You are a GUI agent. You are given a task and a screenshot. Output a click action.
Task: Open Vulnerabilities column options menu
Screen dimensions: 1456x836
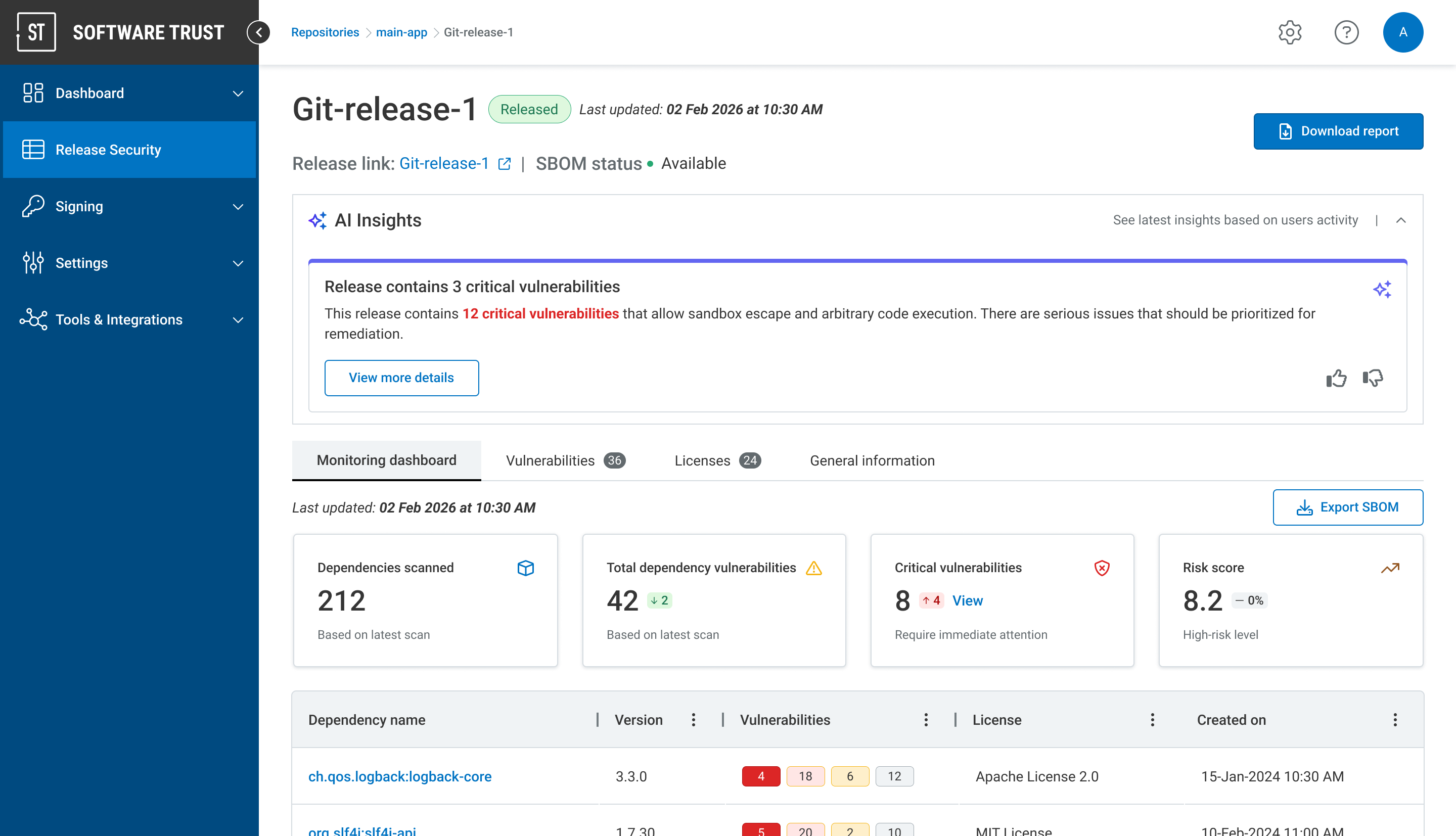(926, 719)
